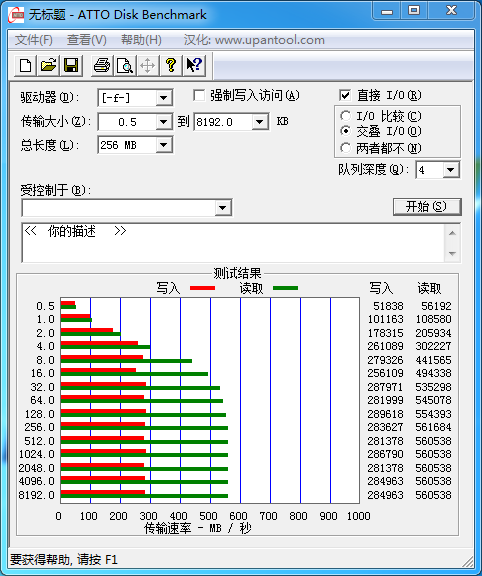
Task: Select the I/O 比较 radio option
Action: pos(345,116)
